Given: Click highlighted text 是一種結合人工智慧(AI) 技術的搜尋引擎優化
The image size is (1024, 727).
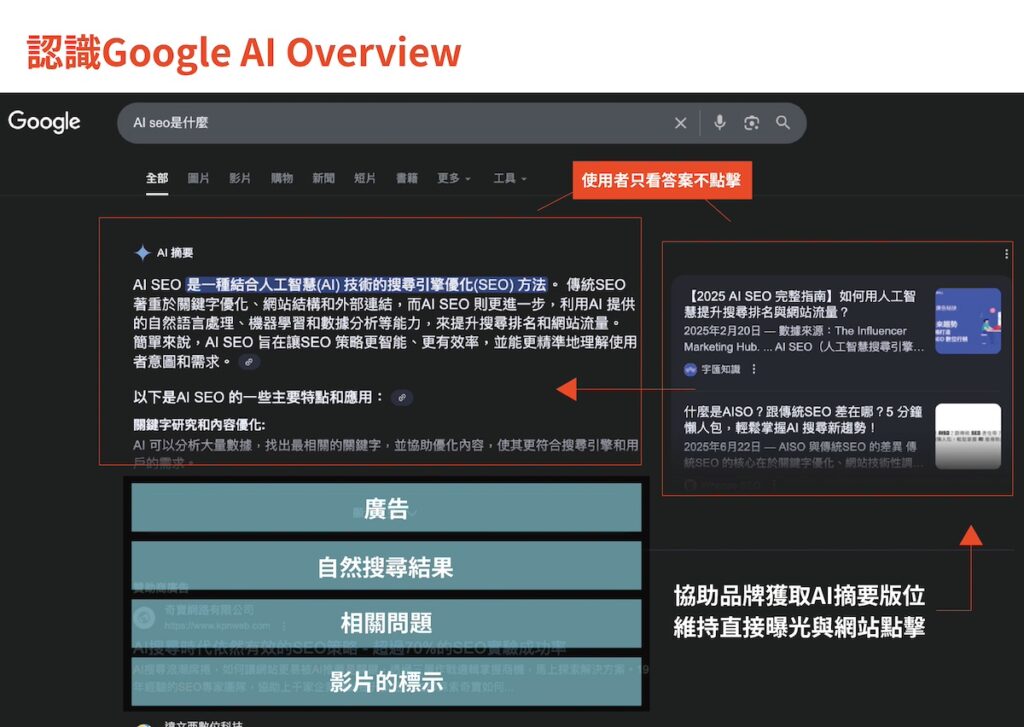Looking at the screenshot, I should click(x=367, y=285).
